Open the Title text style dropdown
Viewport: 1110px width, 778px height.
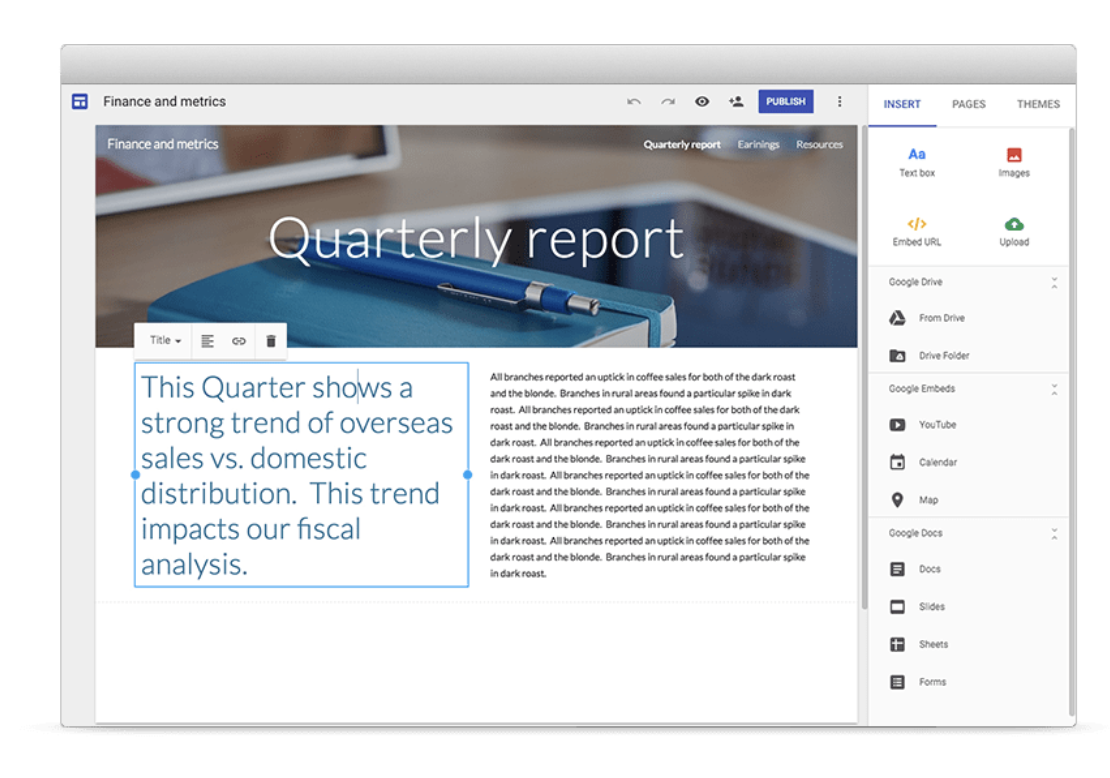tap(165, 341)
